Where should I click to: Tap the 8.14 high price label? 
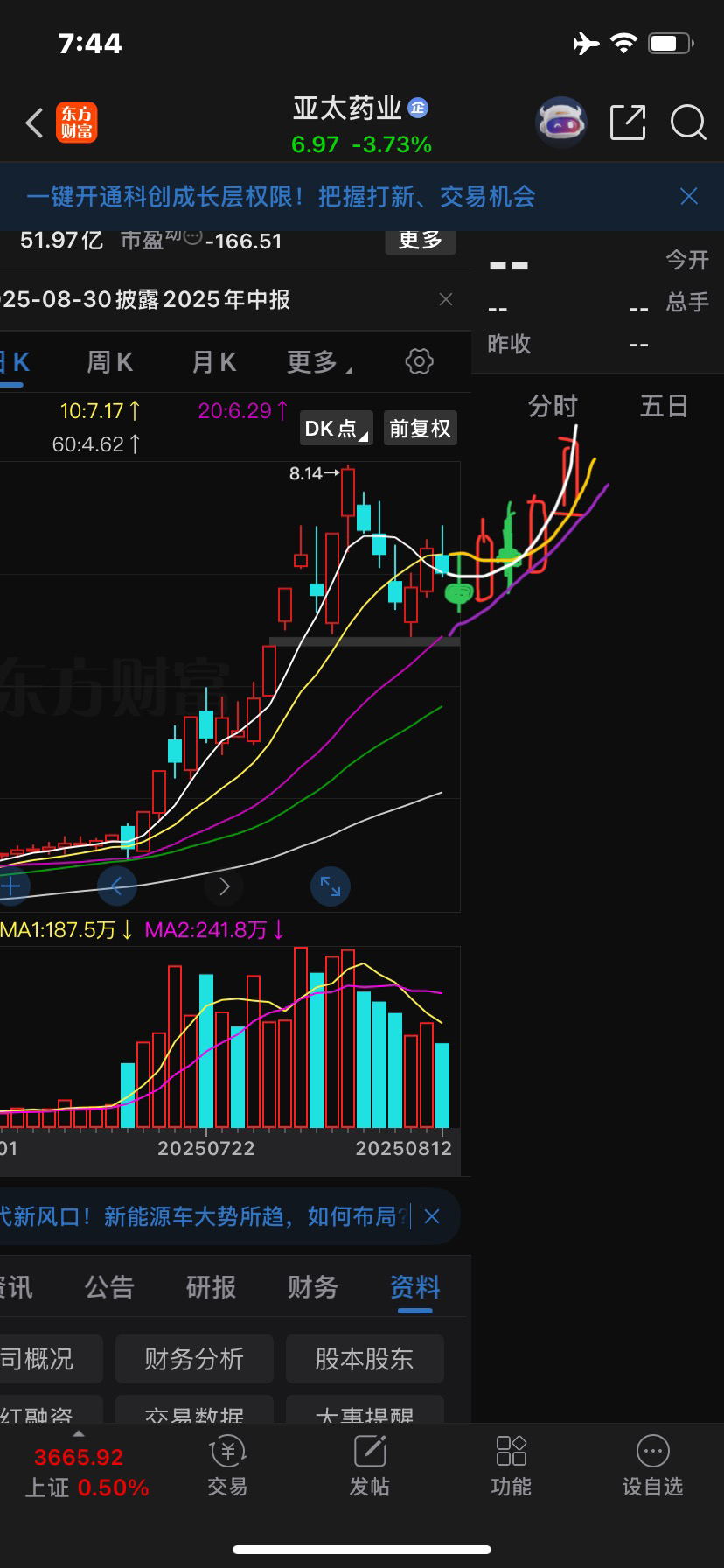(x=306, y=473)
